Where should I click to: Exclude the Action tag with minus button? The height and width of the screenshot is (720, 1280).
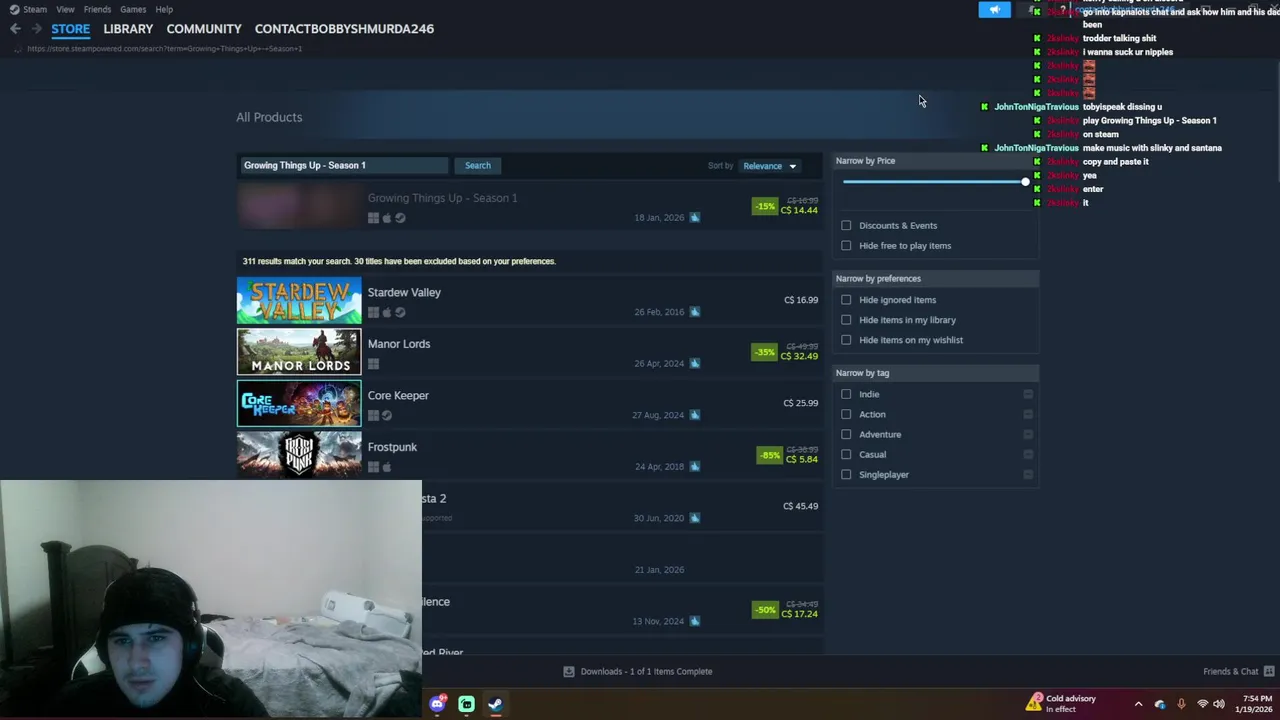[1028, 414]
